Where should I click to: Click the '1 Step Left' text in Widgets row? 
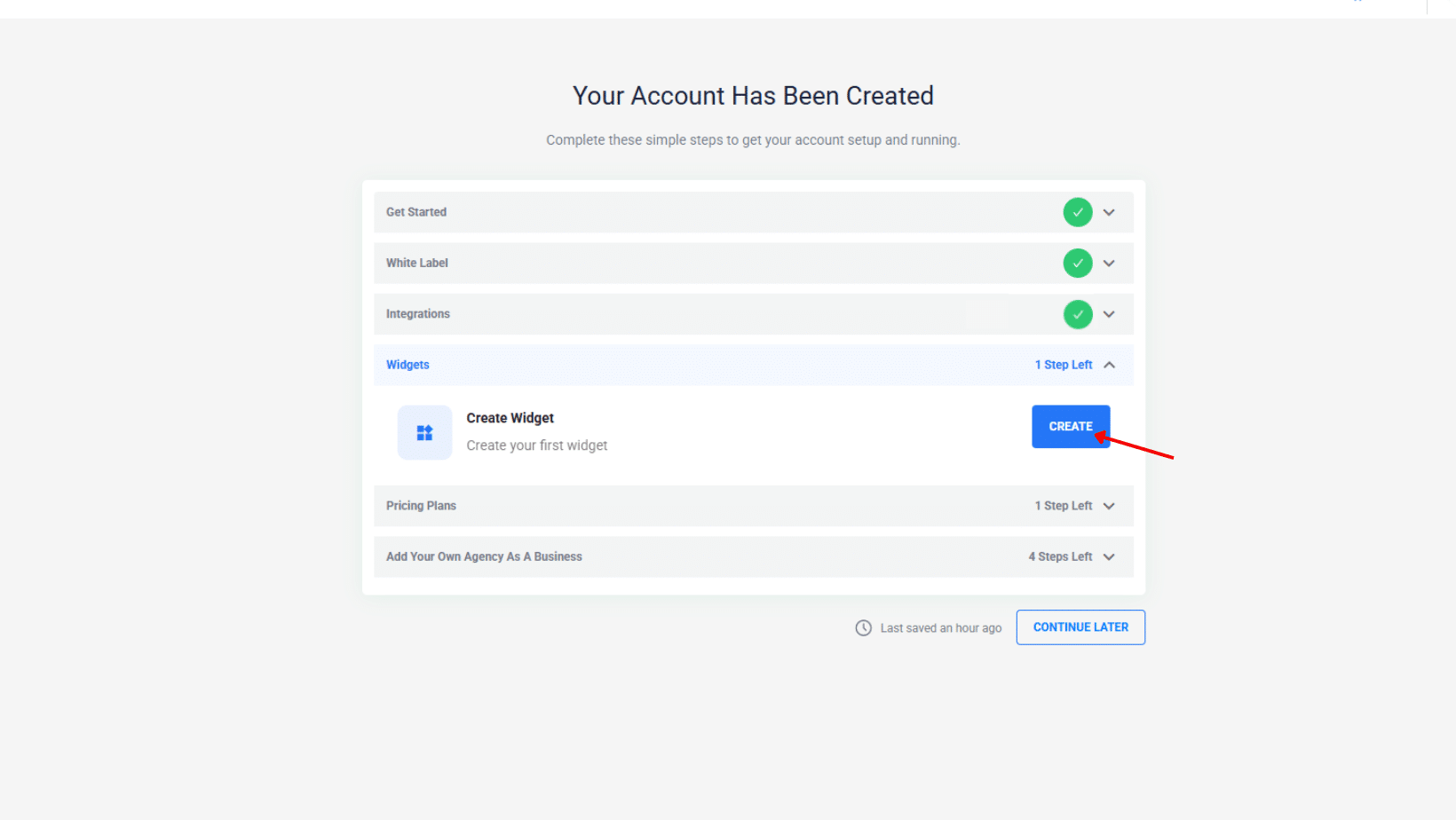(x=1064, y=365)
